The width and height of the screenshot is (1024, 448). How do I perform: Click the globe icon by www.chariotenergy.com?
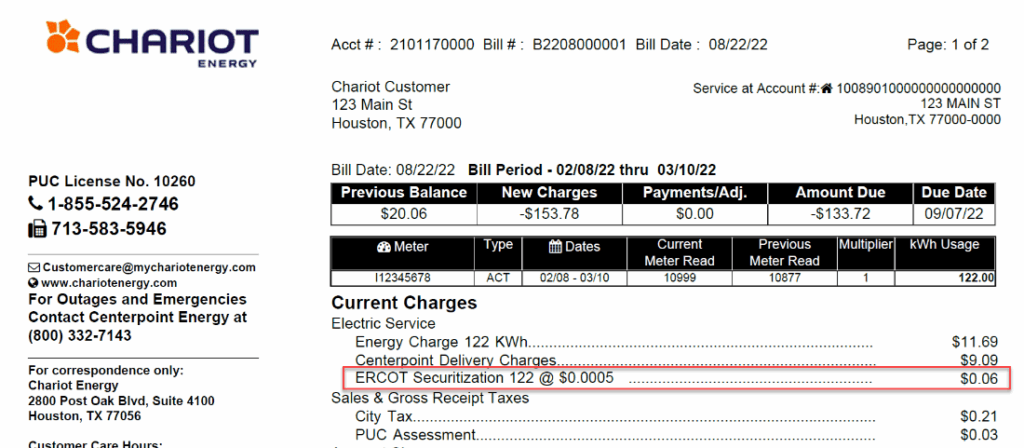tap(33, 283)
